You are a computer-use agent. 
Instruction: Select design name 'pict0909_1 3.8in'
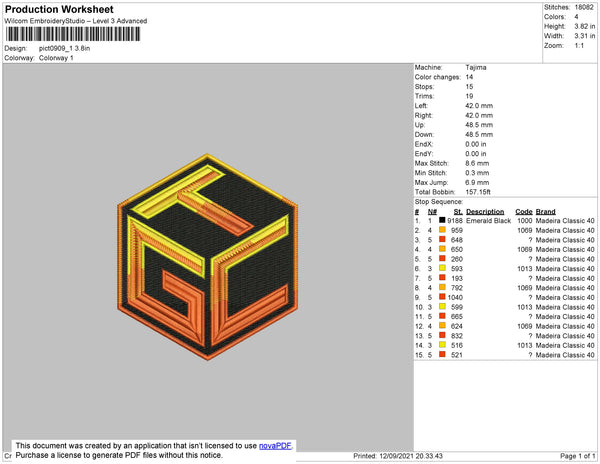pos(64,49)
